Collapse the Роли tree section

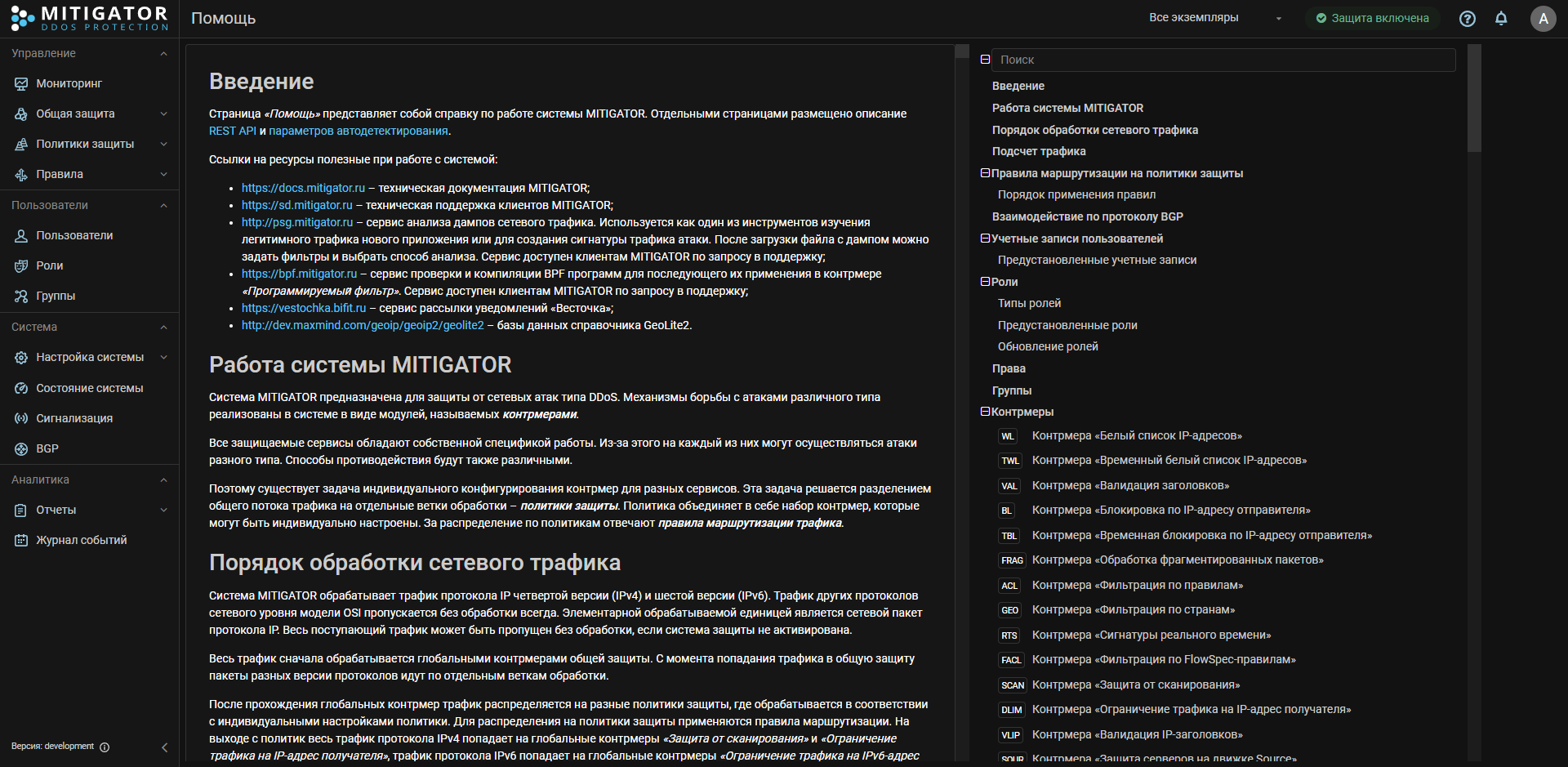pos(985,282)
